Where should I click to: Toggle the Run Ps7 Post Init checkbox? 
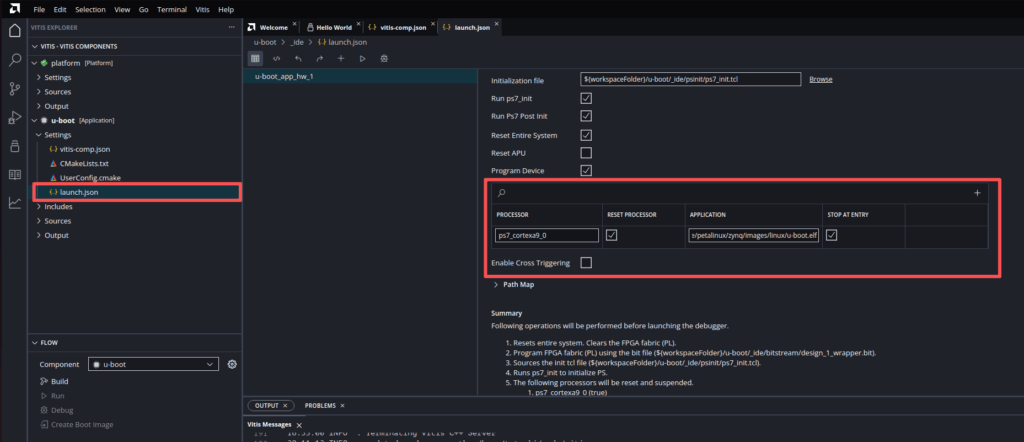click(586, 116)
